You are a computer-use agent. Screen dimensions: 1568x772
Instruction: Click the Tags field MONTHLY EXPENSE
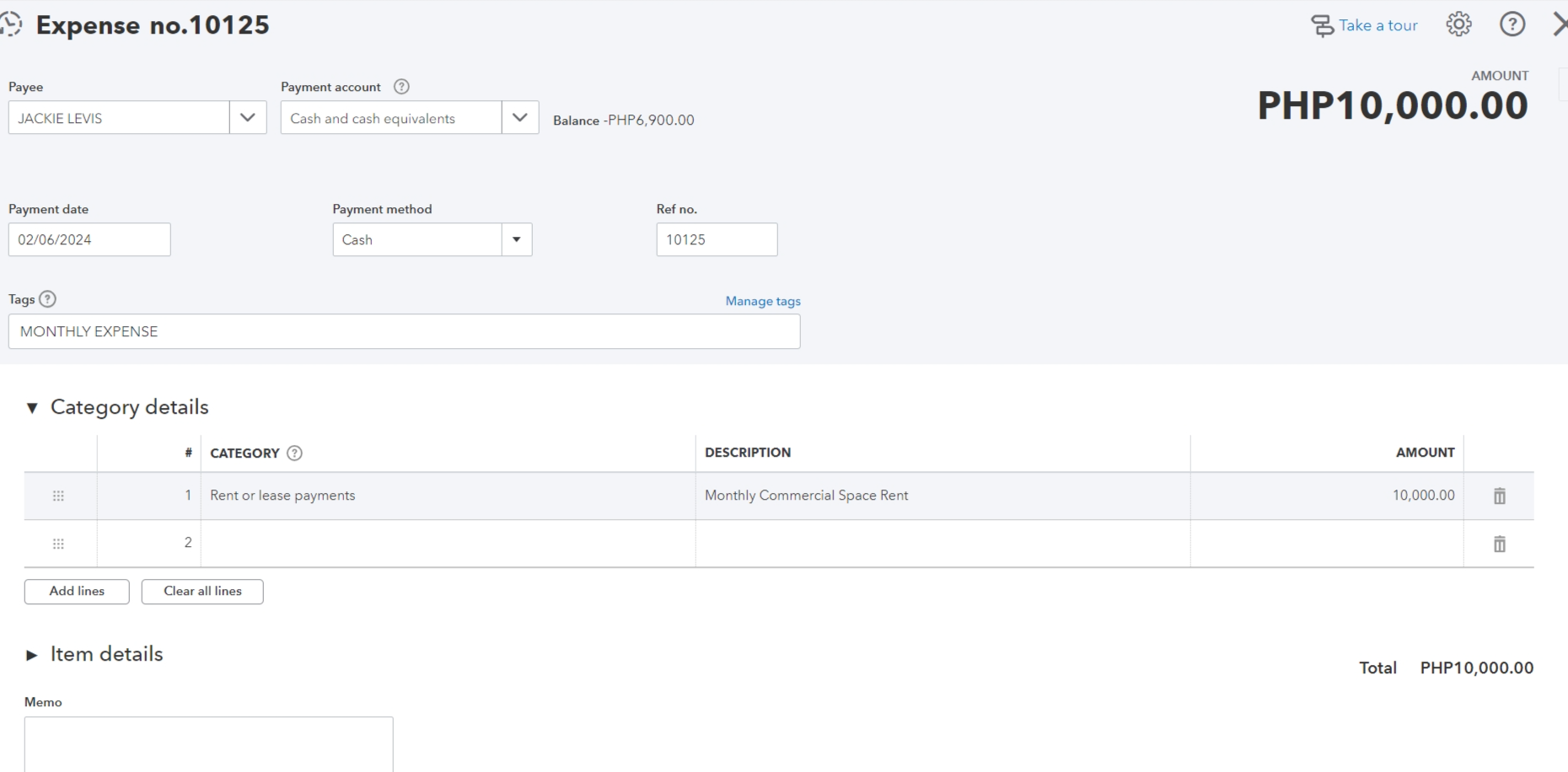pos(404,332)
